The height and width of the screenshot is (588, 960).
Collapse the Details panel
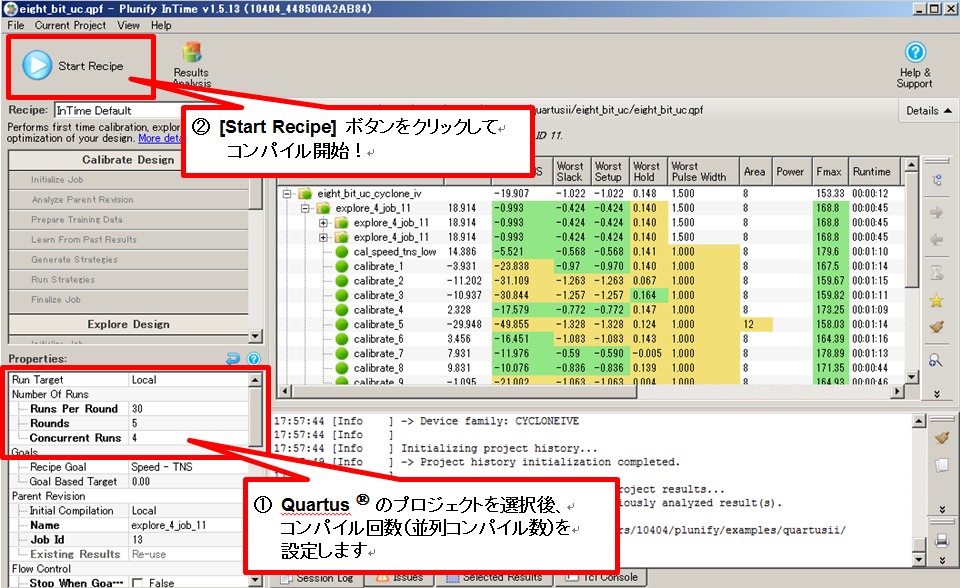point(928,111)
